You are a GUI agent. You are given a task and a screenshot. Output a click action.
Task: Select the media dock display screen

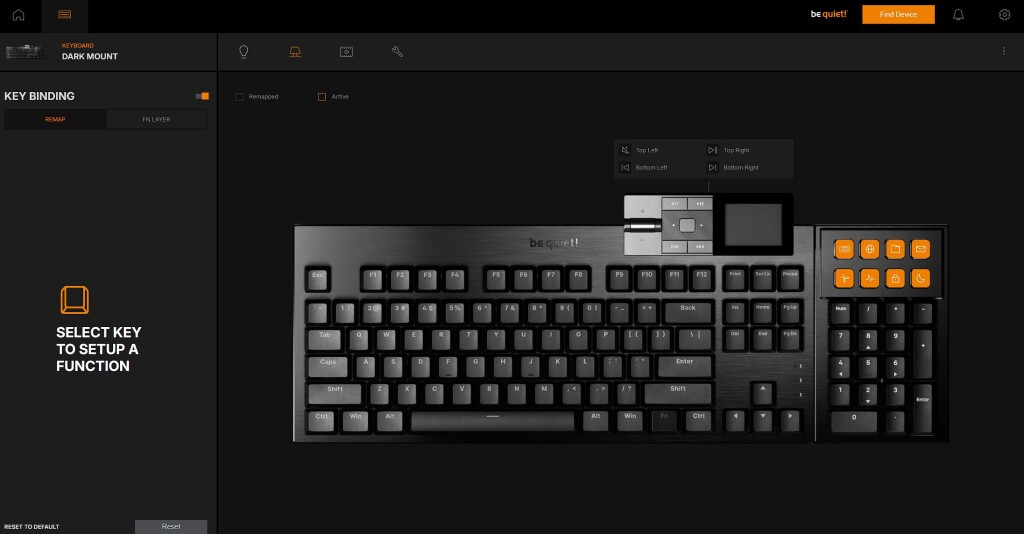(753, 225)
